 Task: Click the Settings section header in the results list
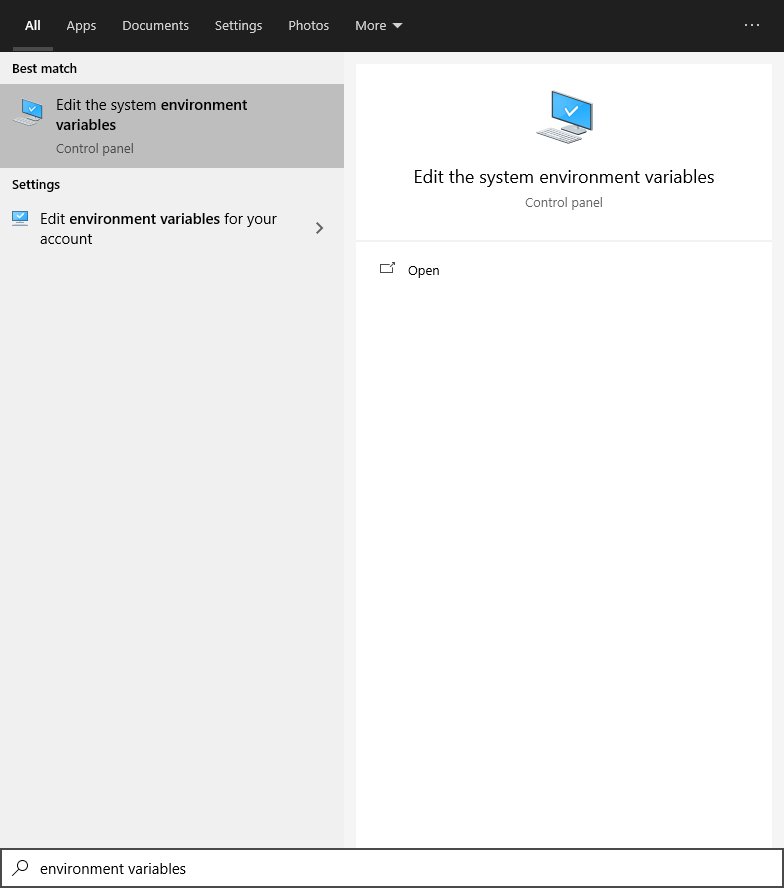coord(36,185)
